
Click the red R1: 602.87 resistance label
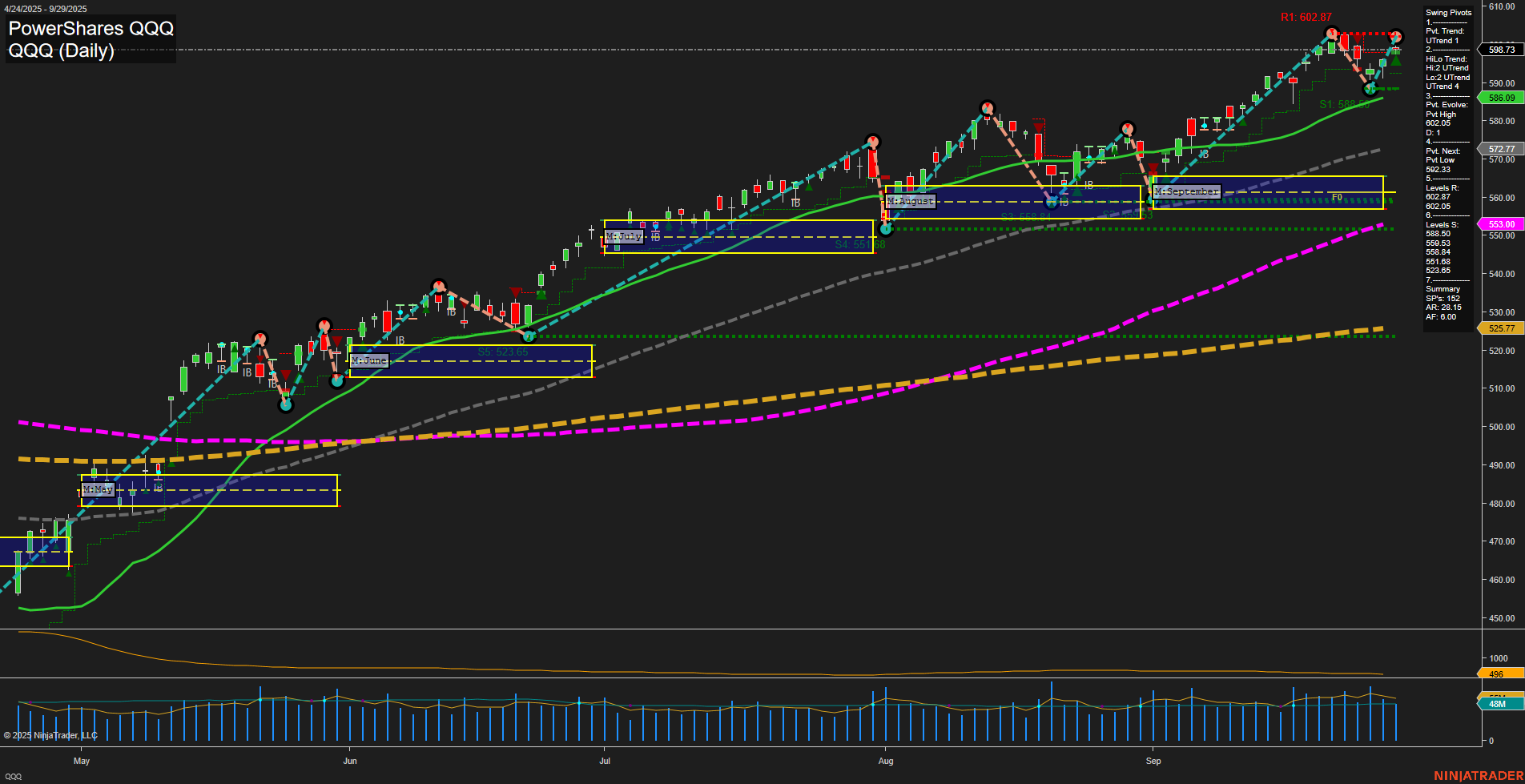[1306, 17]
